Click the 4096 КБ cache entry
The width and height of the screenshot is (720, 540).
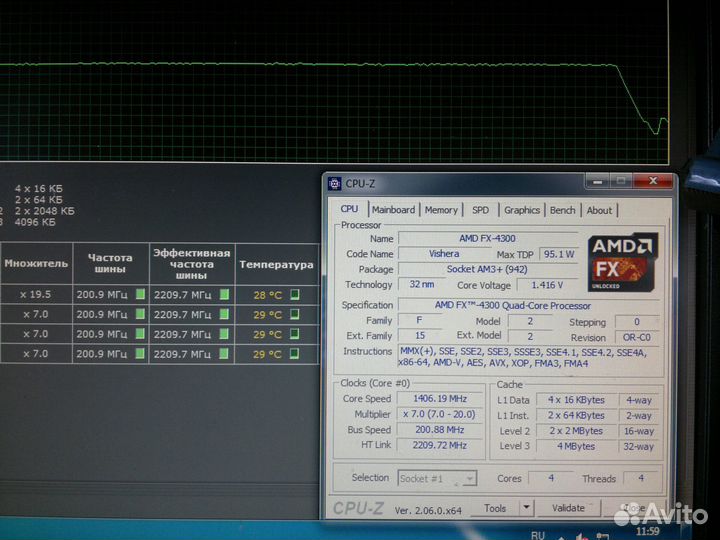click(35, 222)
